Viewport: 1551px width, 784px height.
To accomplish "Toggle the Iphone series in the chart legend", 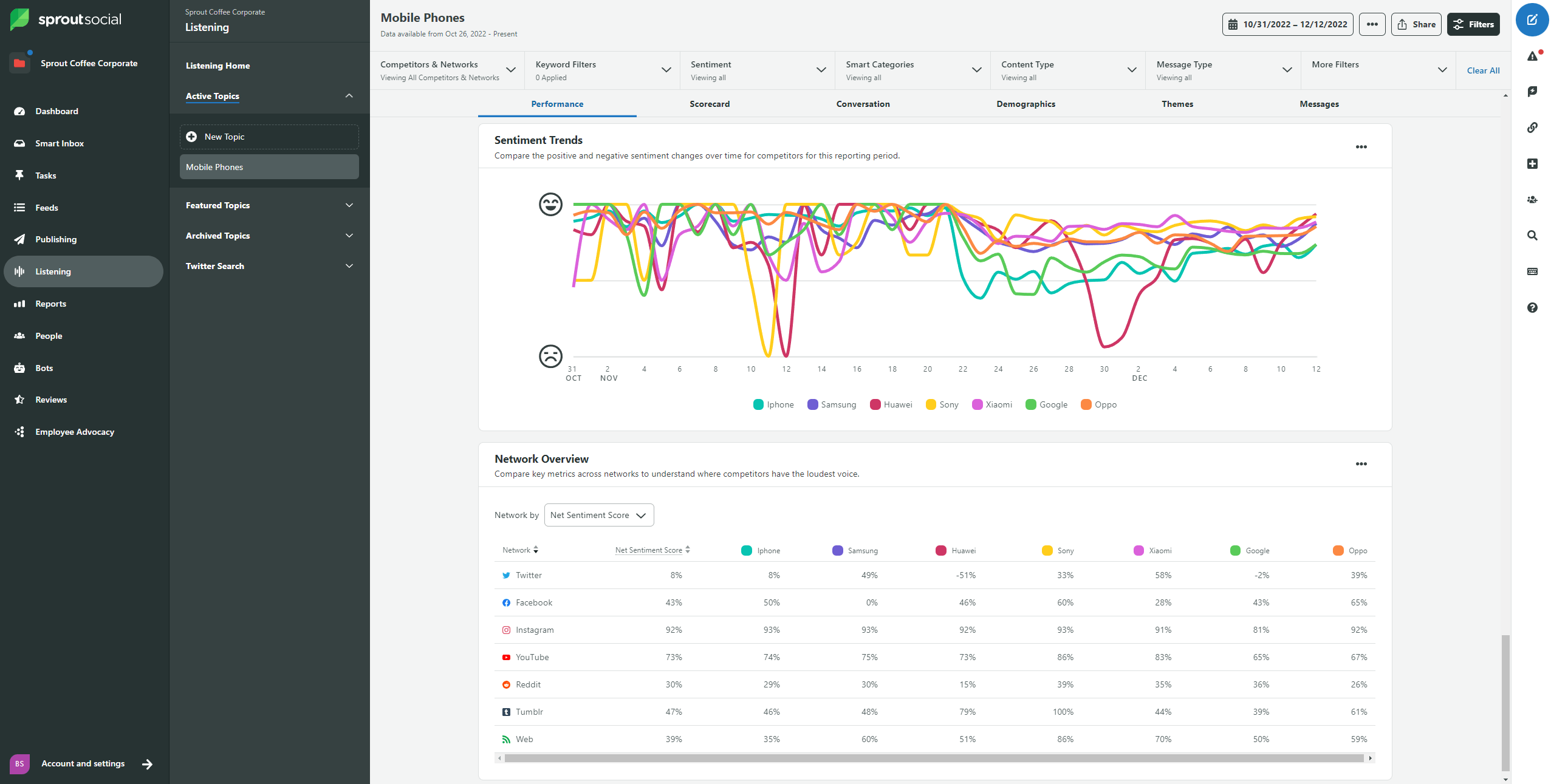I will point(773,404).
